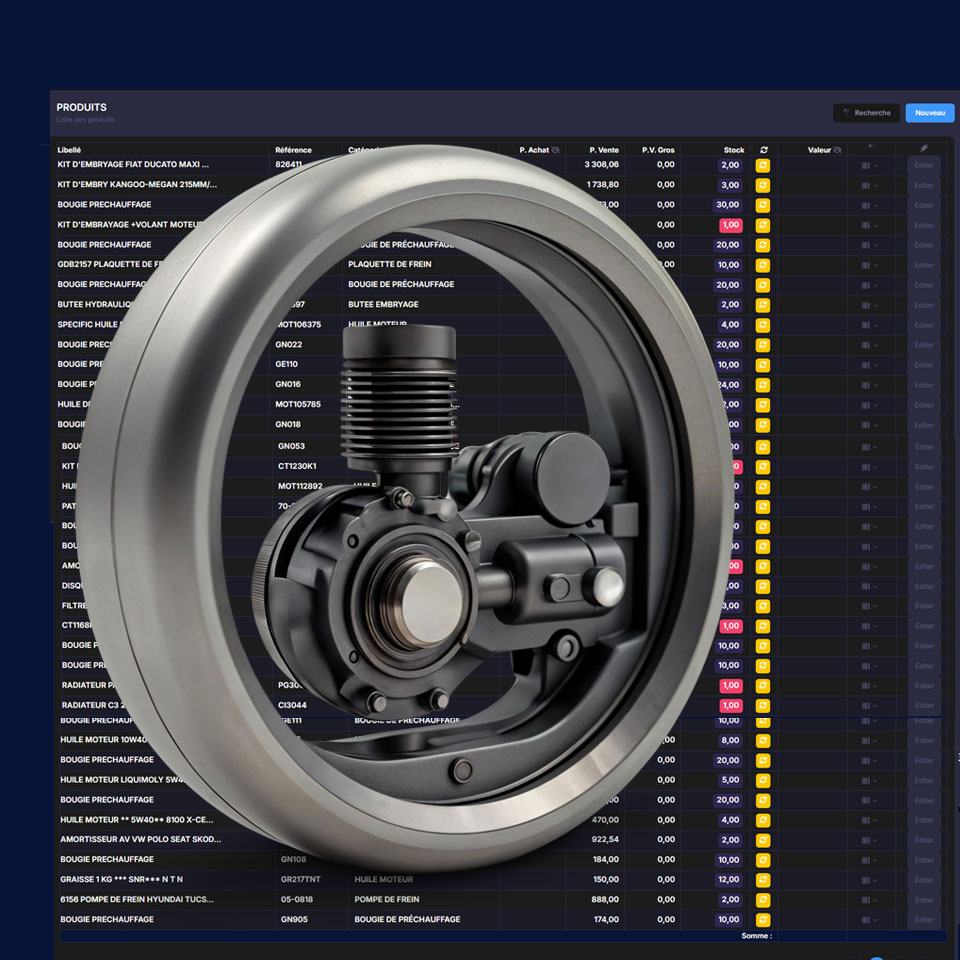Click sync icon for AMORTISSEUR AV VW POLO row

click(763, 839)
